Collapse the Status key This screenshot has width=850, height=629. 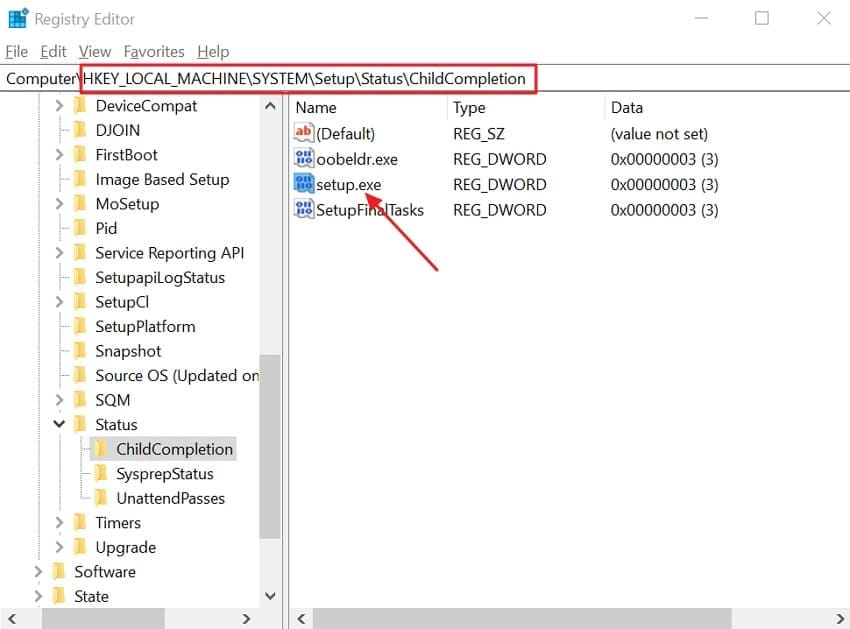58,424
